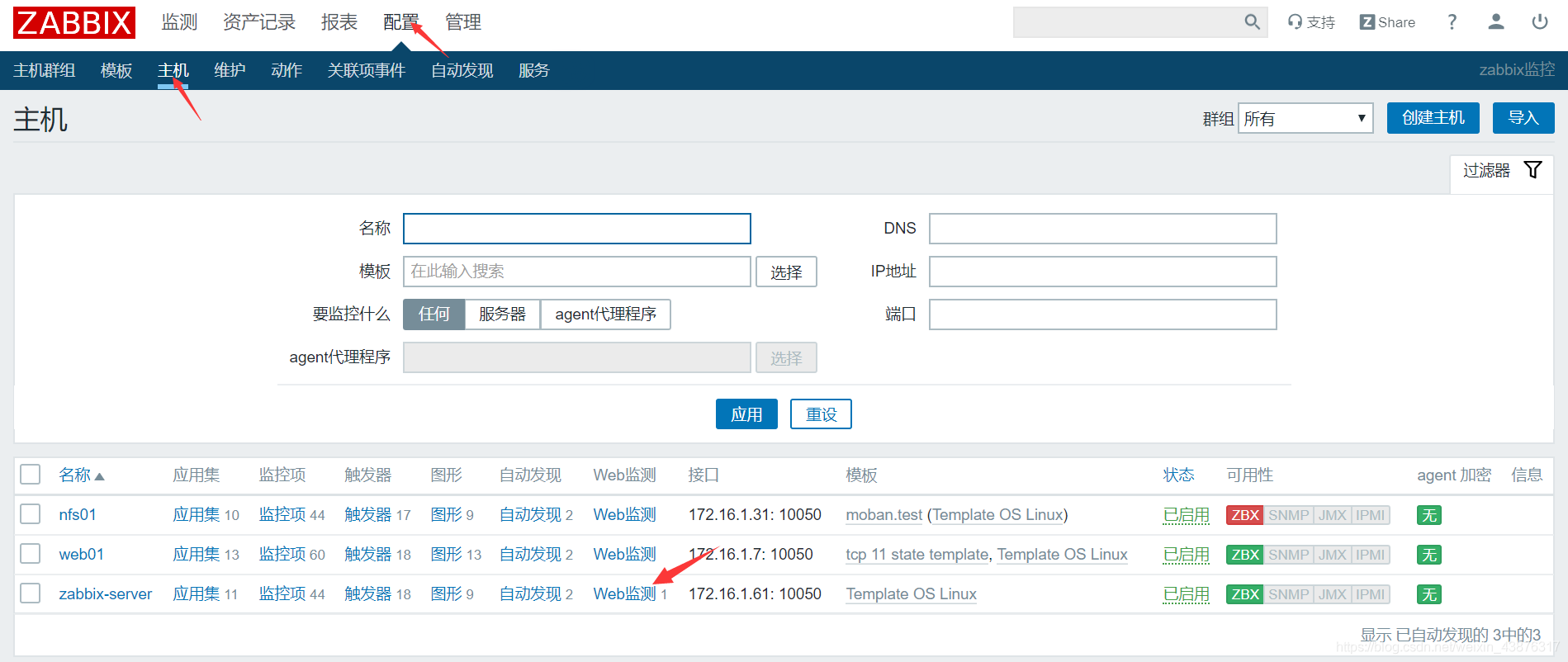
Task: Select 任何 monitoring option
Action: (x=434, y=314)
